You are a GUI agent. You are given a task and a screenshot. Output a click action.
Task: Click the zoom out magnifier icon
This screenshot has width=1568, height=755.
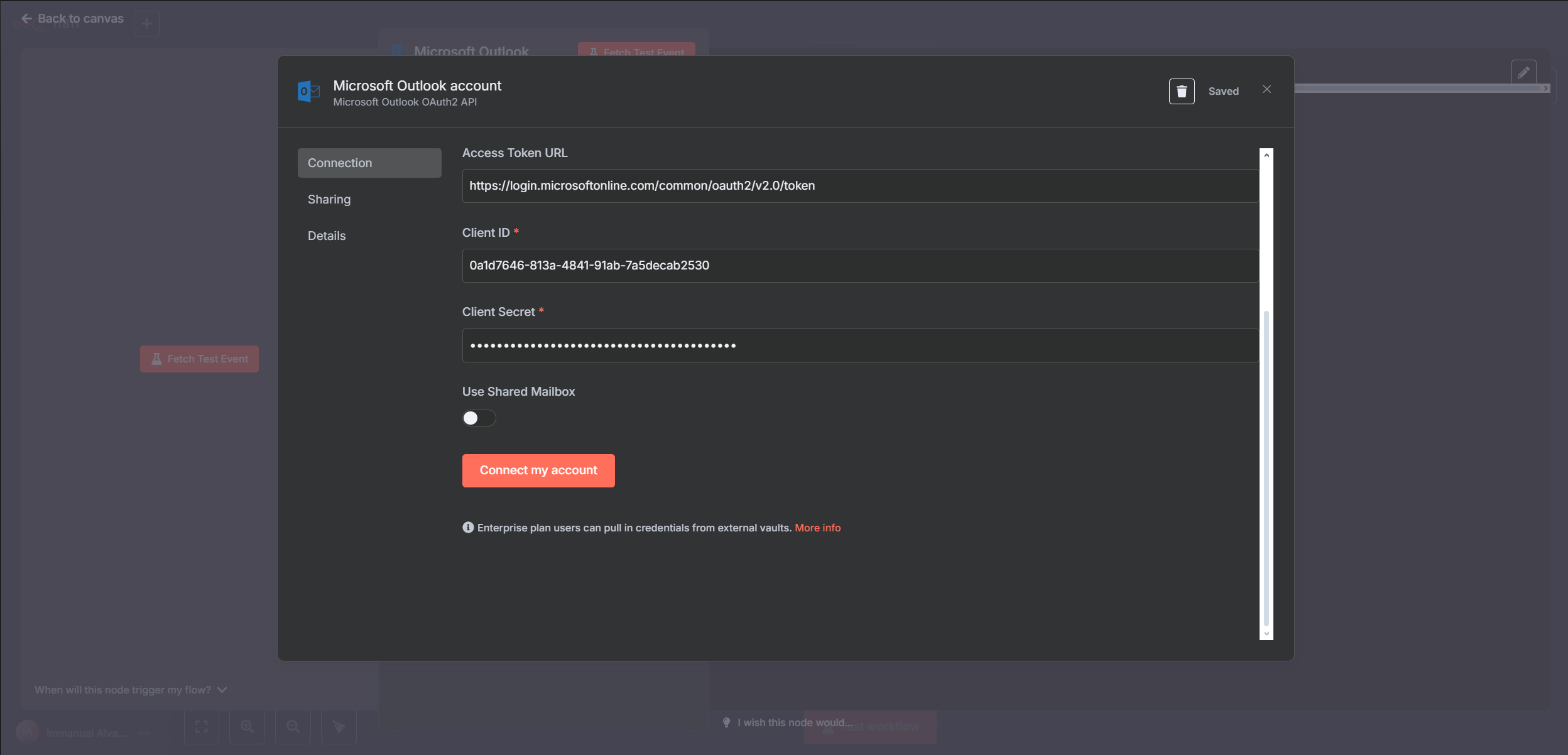293,727
